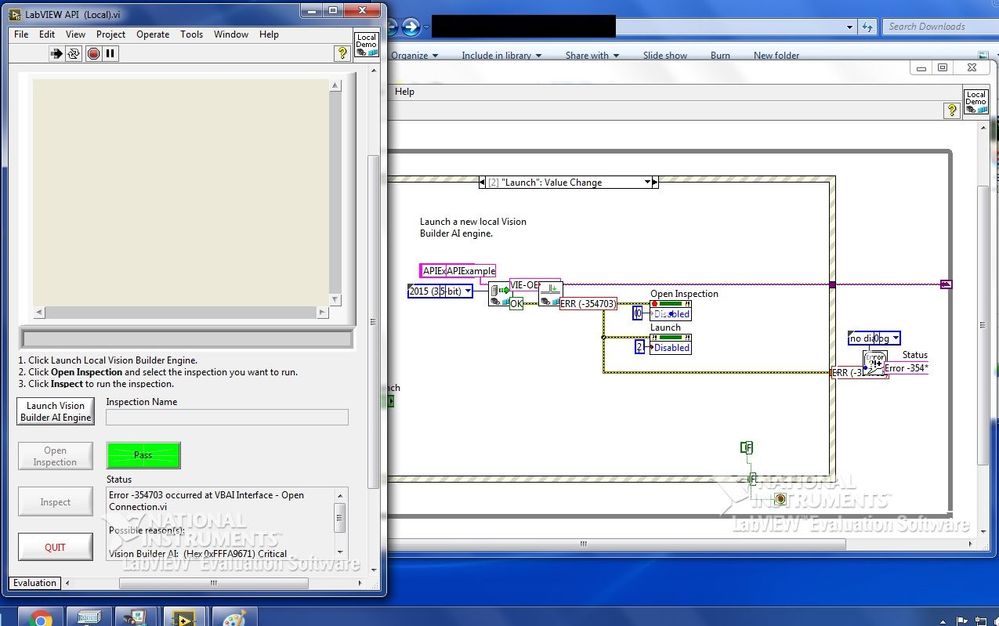Click the Open Connection VI node on diagram

click(549, 294)
